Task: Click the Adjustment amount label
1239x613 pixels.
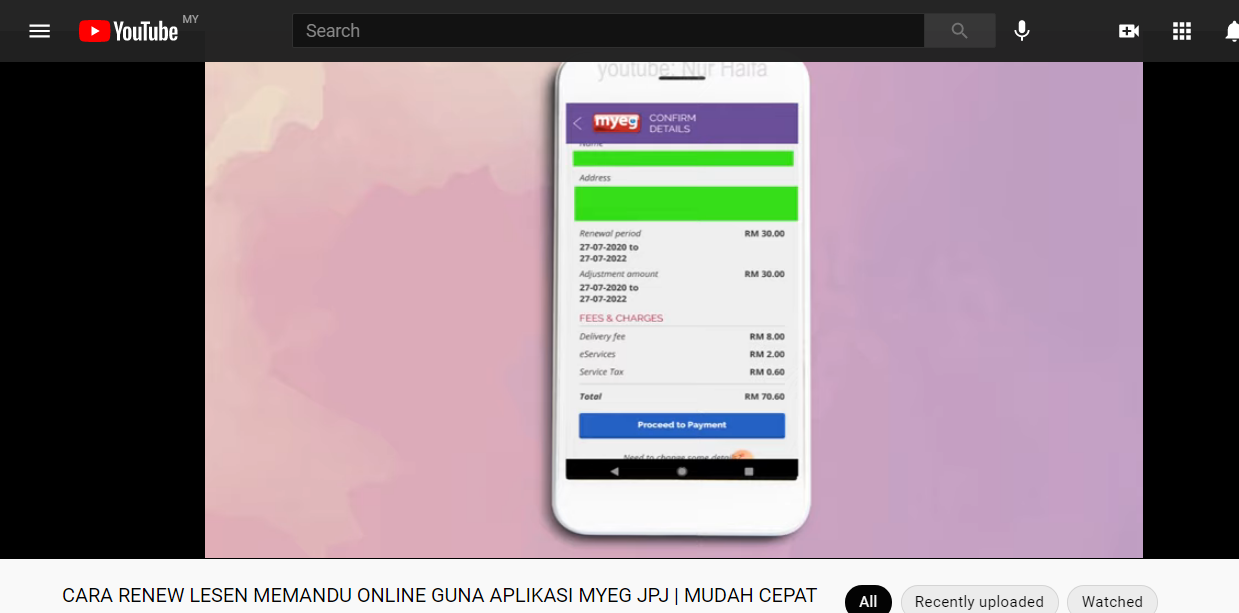Action: click(x=619, y=274)
